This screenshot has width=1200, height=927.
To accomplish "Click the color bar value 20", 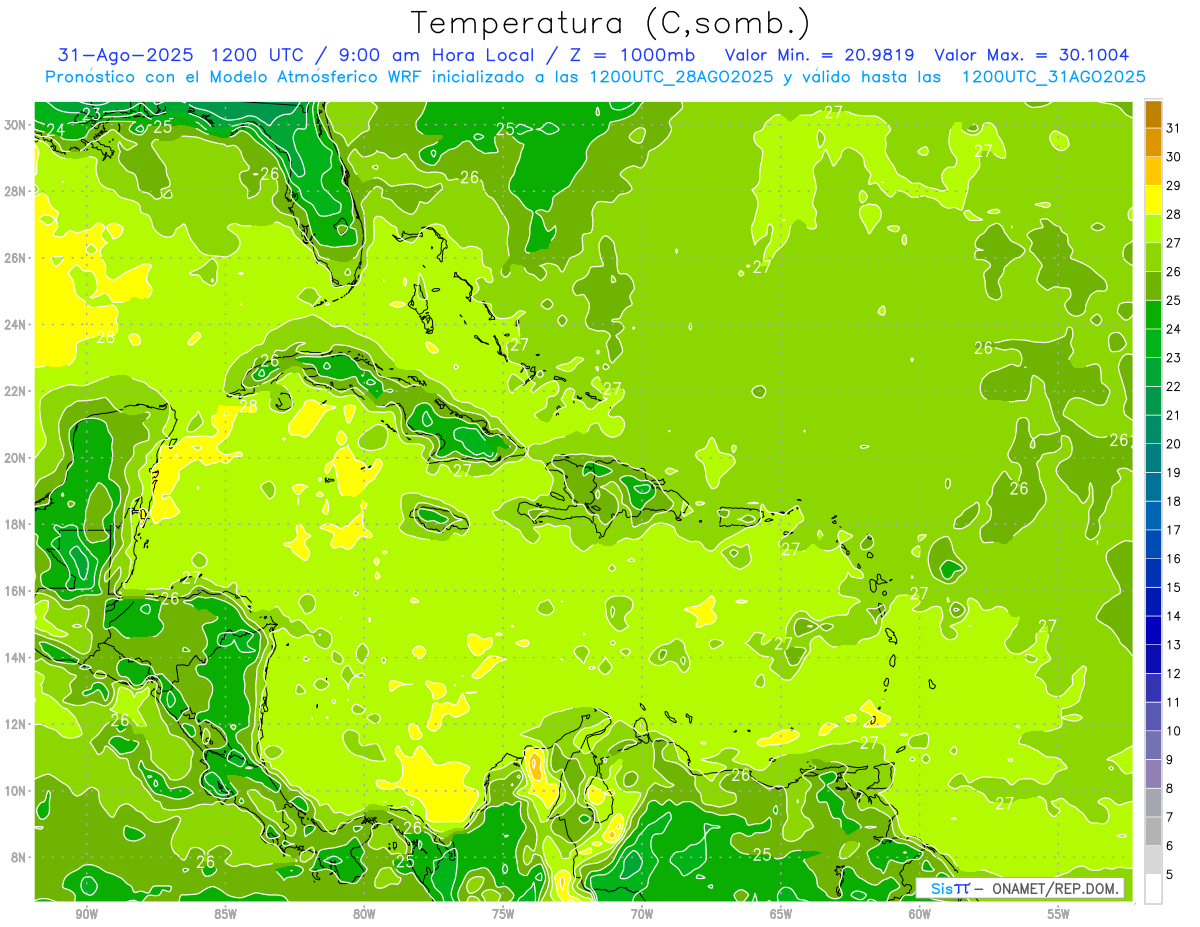I will pos(1174,443).
